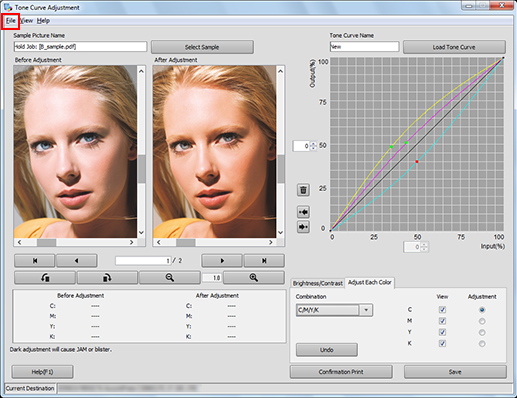Open the Combination C/M/Y/K dropdown
Viewport: 517px width, 398px height.
[x=334, y=310]
